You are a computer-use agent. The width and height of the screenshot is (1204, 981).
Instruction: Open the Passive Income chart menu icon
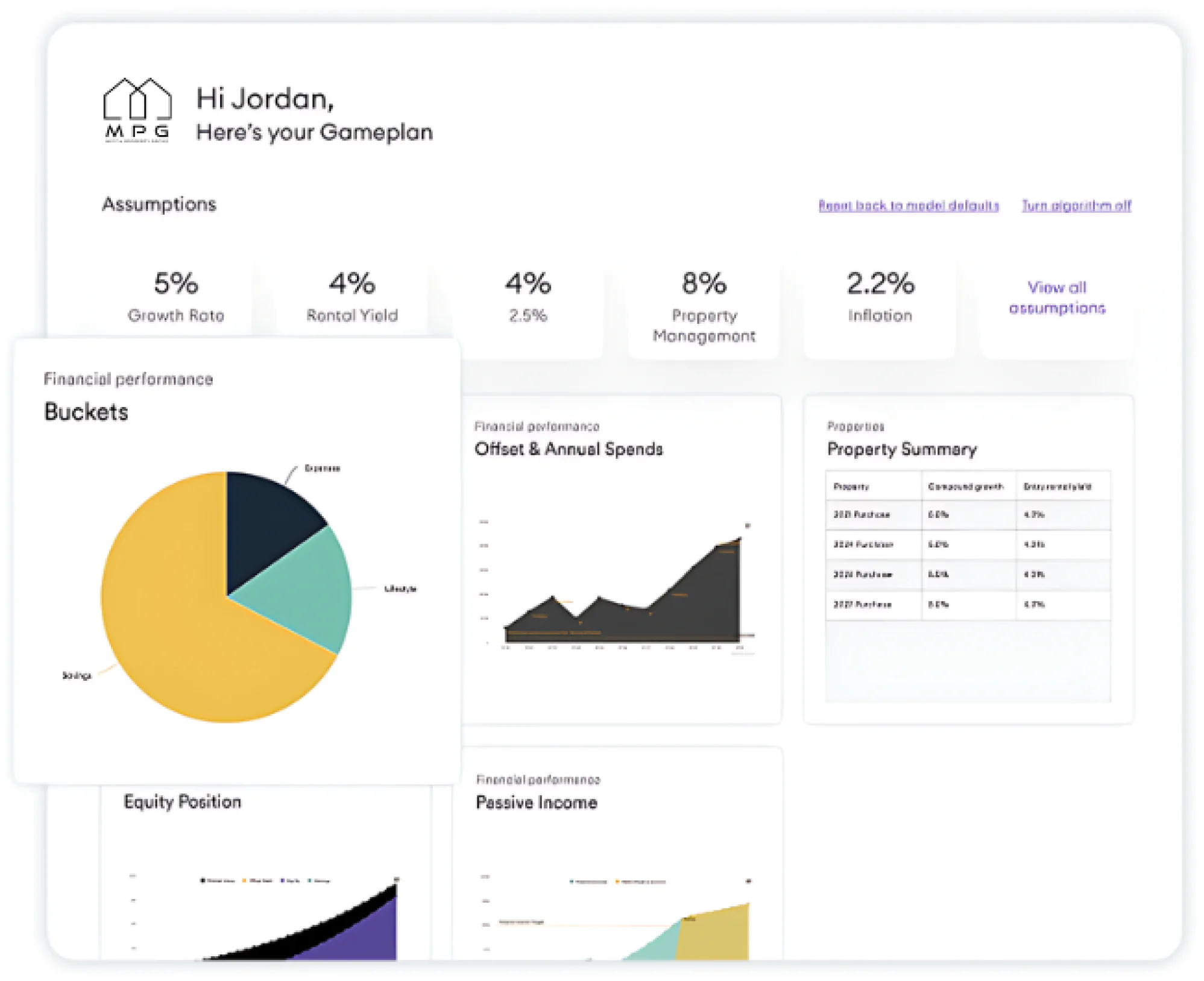pos(748,881)
